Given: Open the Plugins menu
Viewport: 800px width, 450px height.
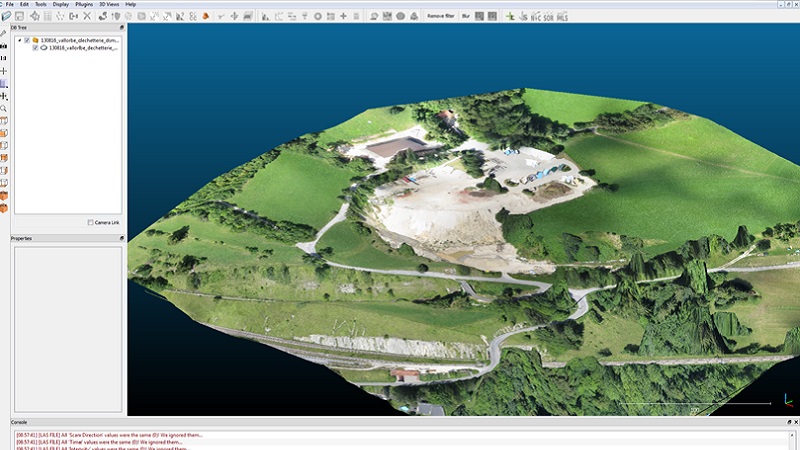Looking at the screenshot, I should pyautogui.click(x=84, y=4).
